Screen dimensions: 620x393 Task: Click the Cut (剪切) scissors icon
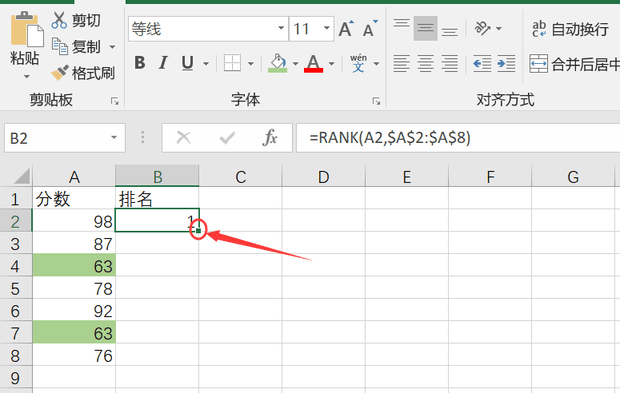[x=59, y=20]
